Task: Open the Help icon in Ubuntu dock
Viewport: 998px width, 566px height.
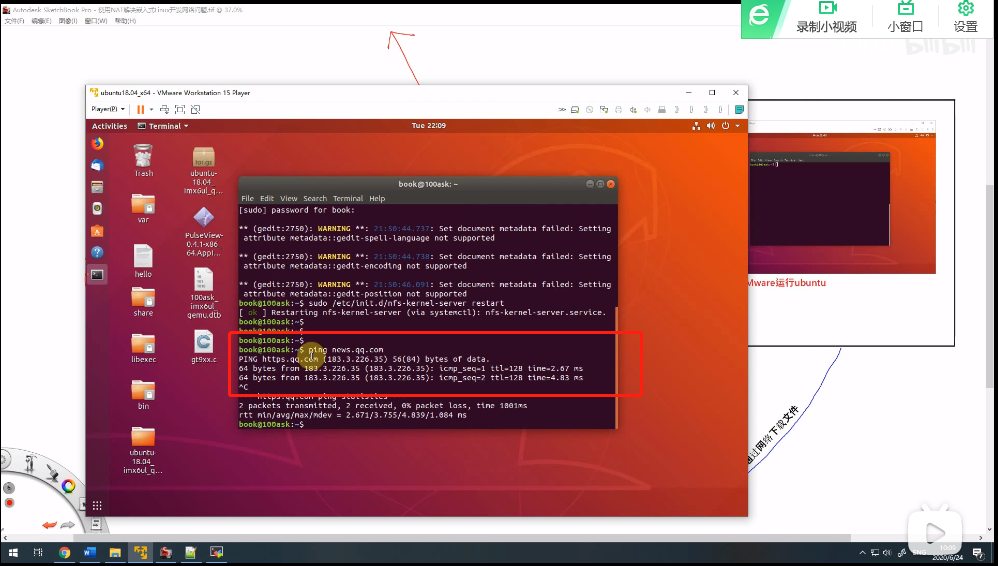Action: [97, 252]
